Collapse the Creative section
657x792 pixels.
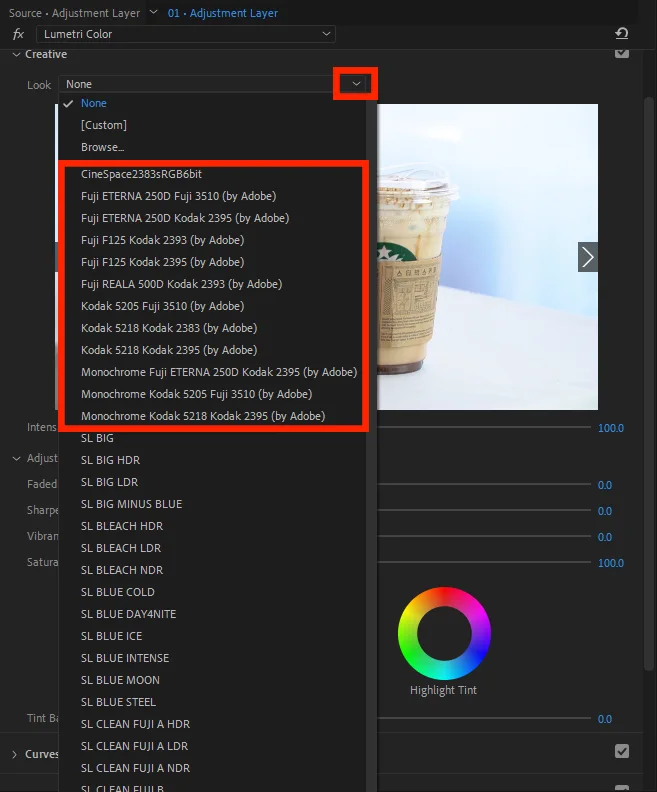pyautogui.click(x=16, y=54)
